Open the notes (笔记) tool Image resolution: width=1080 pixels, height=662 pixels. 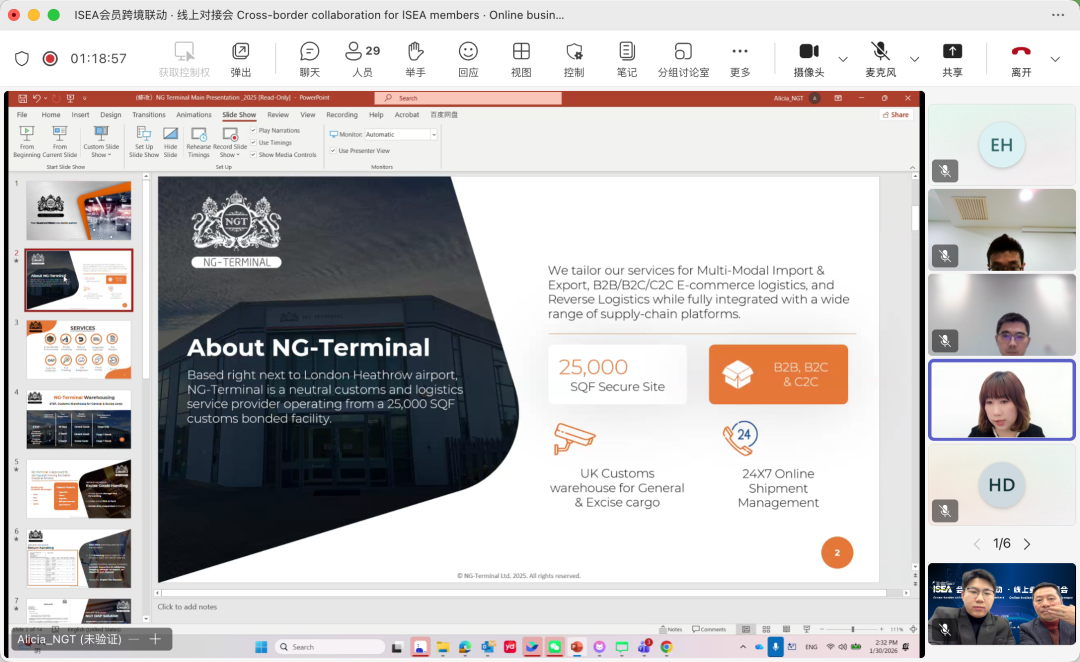tap(627, 59)
